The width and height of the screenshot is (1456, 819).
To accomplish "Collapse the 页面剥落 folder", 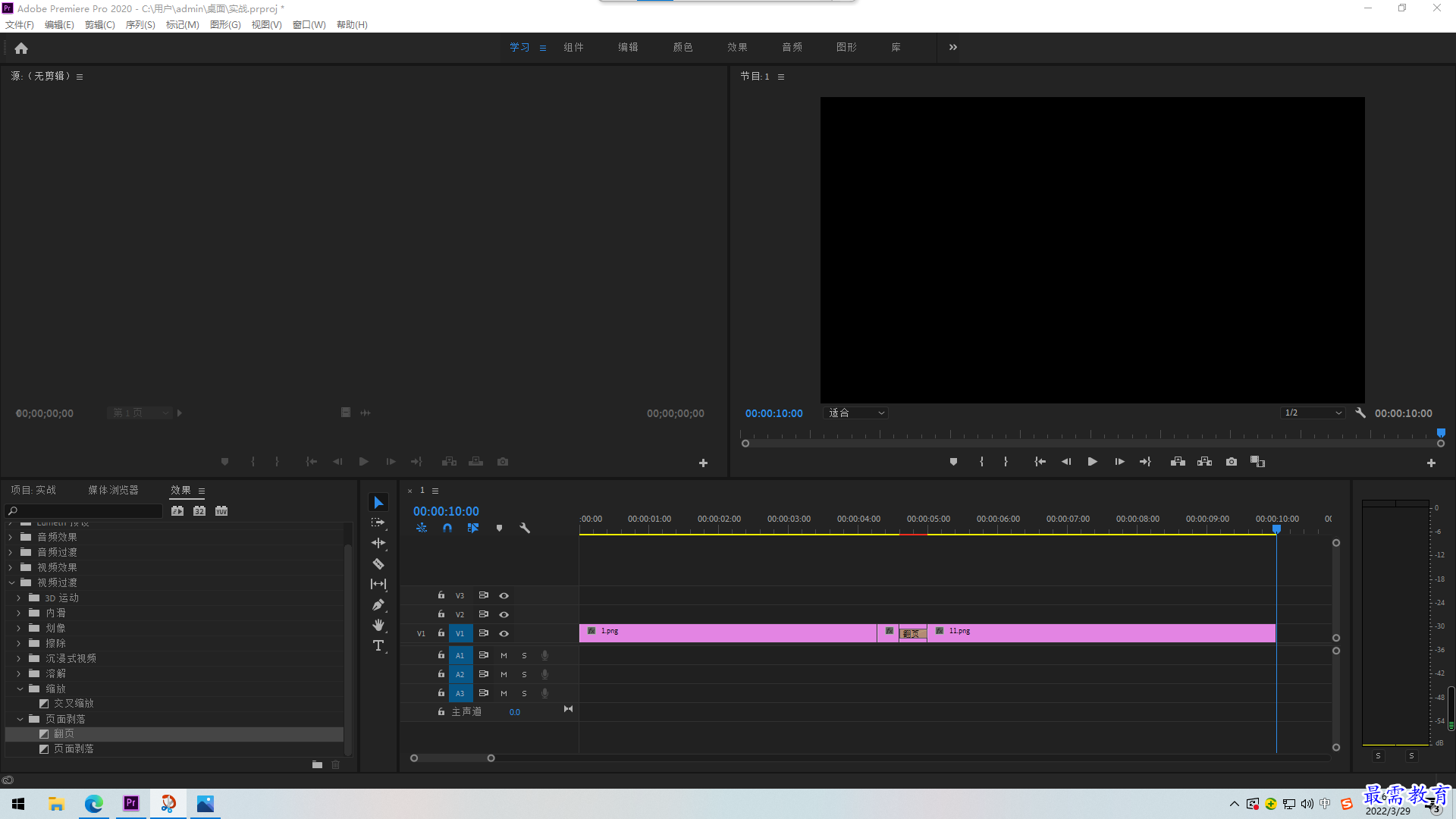I will point(20,719).
